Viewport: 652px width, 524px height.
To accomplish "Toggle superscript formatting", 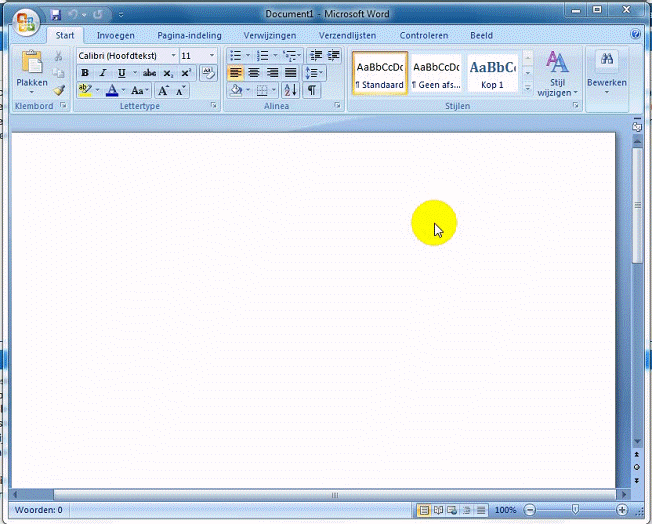I will (186, 73).
